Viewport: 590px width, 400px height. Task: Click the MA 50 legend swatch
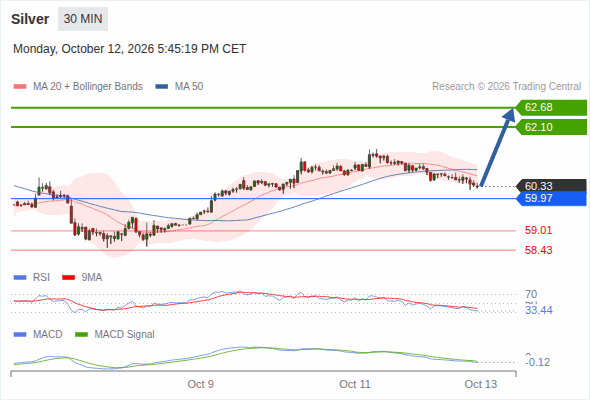[161, 87]
